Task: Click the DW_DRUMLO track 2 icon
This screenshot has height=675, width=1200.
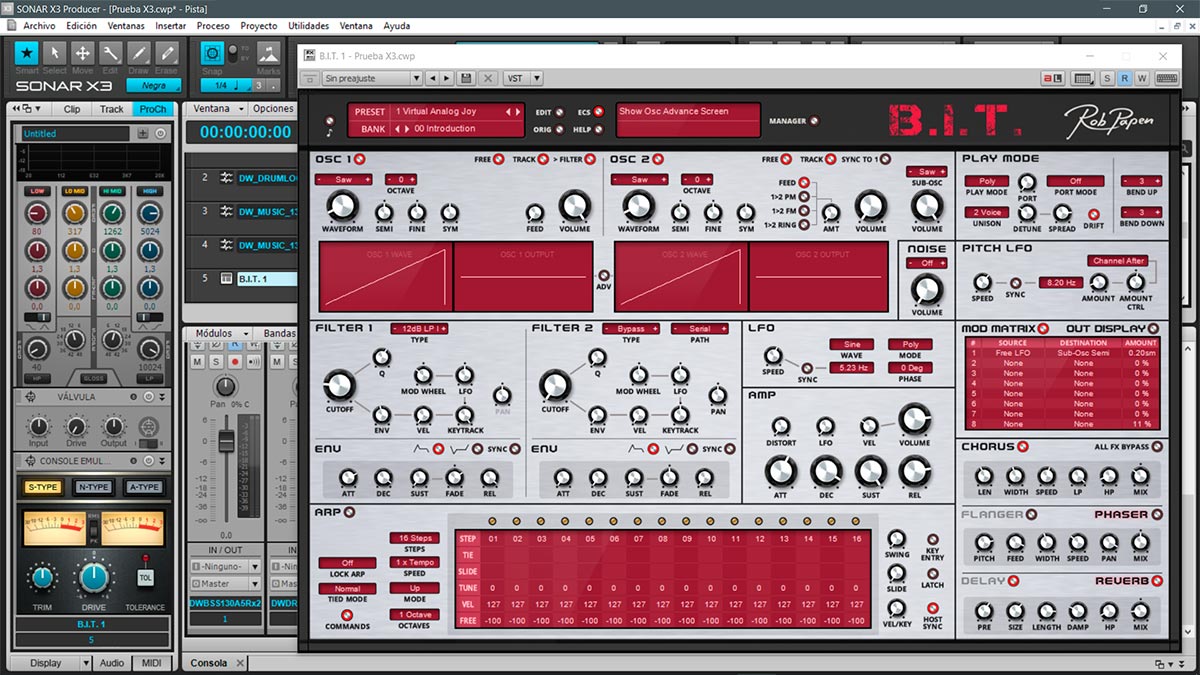Action: [x=227, y=178]
